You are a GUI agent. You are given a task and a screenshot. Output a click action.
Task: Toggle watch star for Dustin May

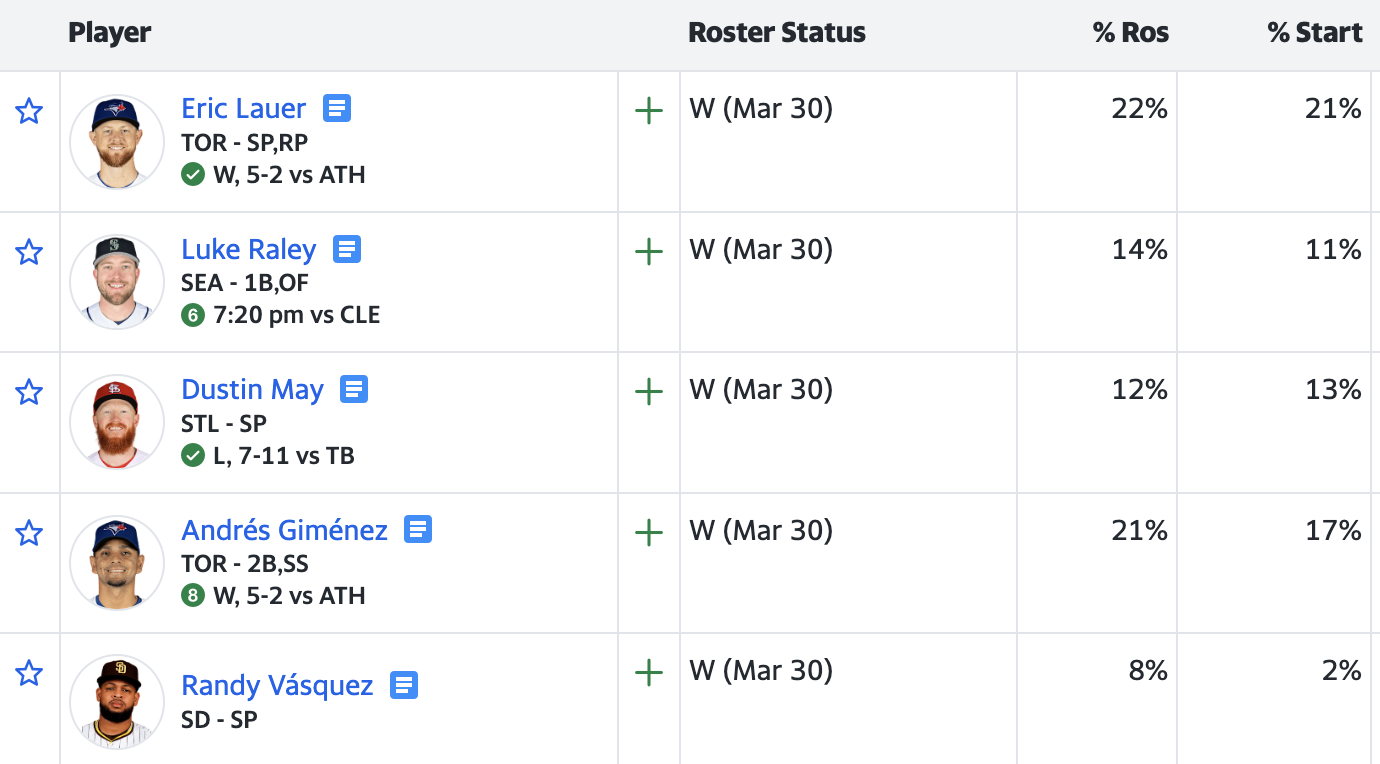29,392
